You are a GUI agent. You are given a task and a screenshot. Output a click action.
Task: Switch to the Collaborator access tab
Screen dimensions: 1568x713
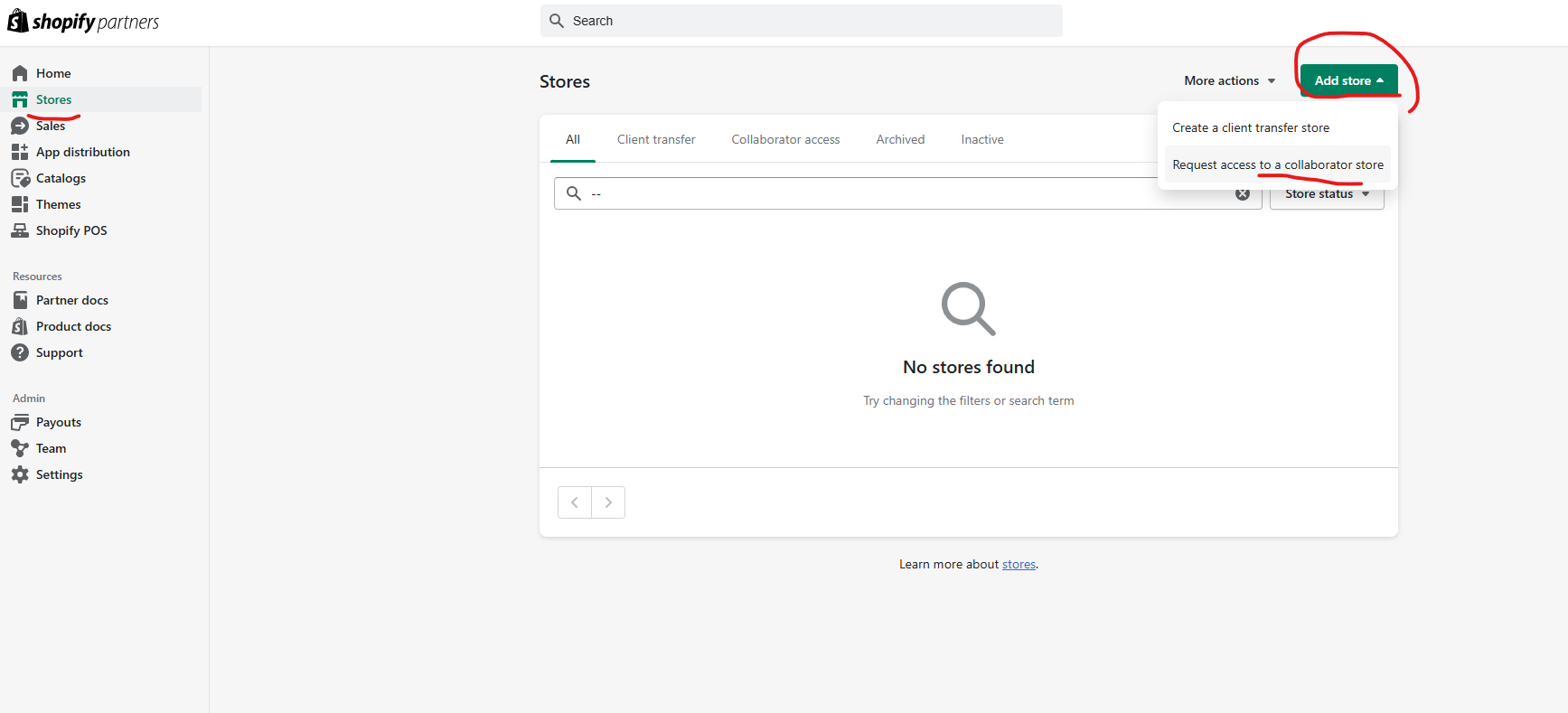tap(785, 139)
